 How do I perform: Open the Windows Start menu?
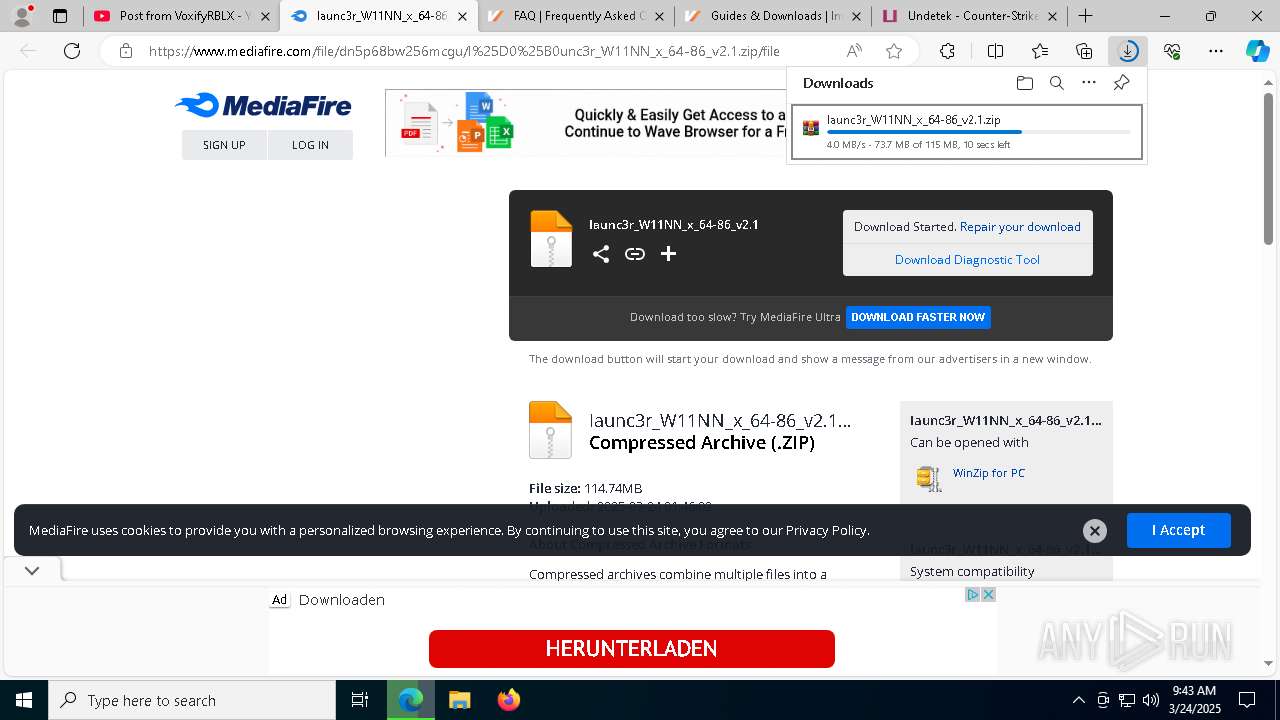[x=24, y=700]
